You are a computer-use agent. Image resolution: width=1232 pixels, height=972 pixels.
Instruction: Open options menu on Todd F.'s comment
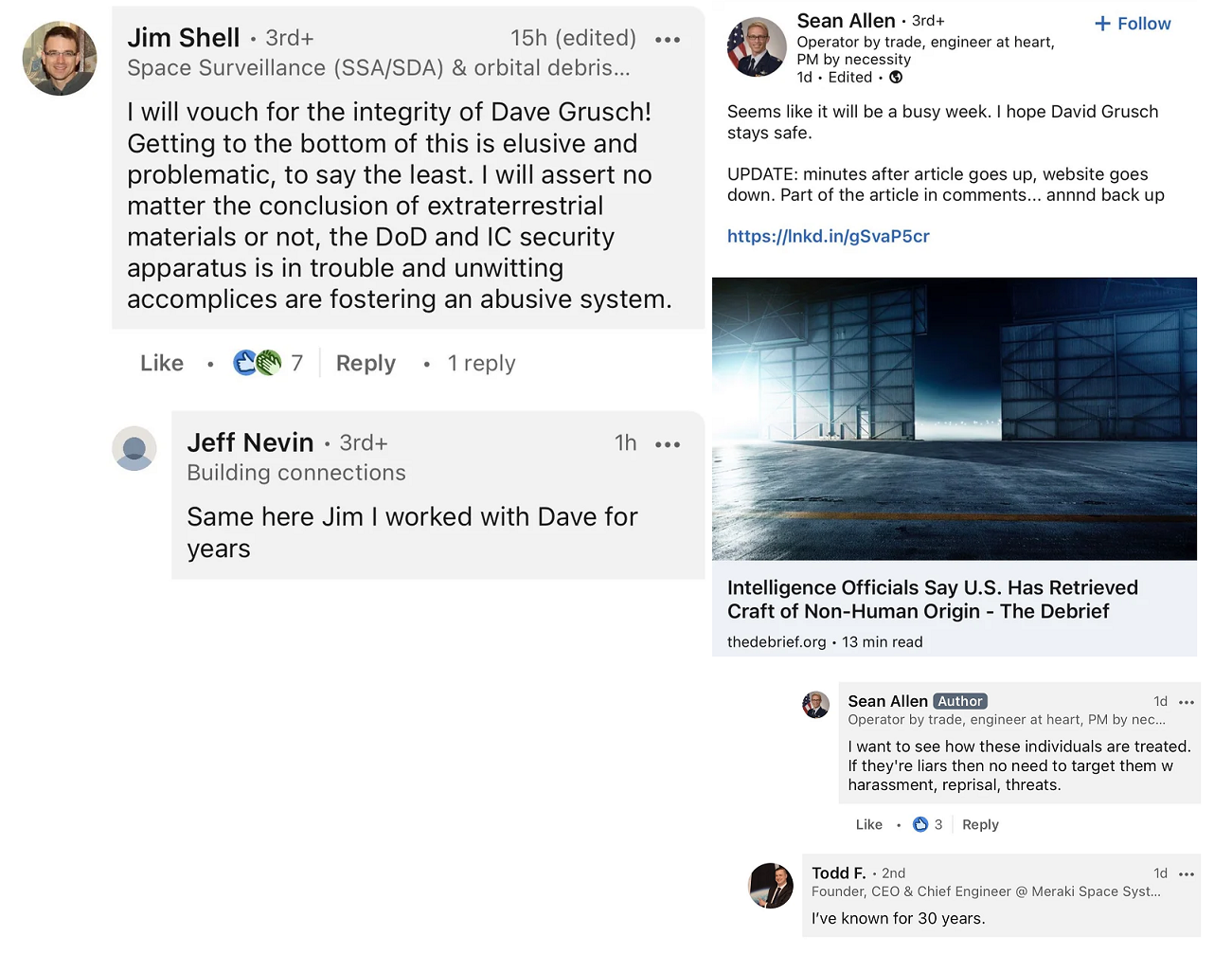[x=1187, y=874]
